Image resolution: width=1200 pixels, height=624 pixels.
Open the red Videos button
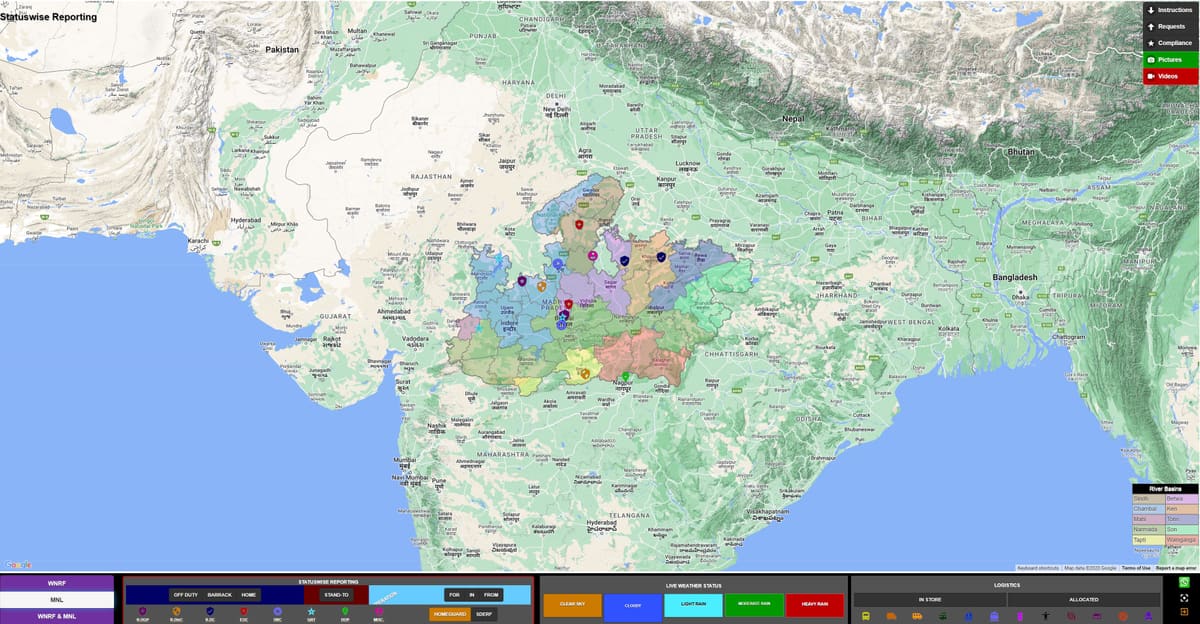tap(1170, 76)
